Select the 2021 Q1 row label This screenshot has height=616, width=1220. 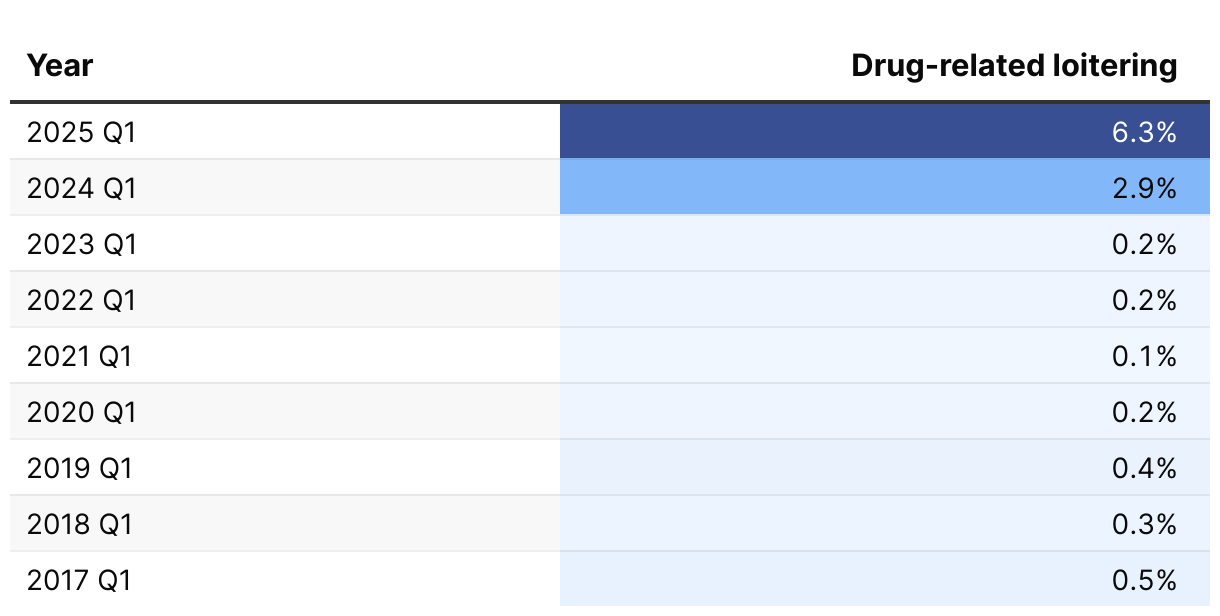(x=80, y=356)
